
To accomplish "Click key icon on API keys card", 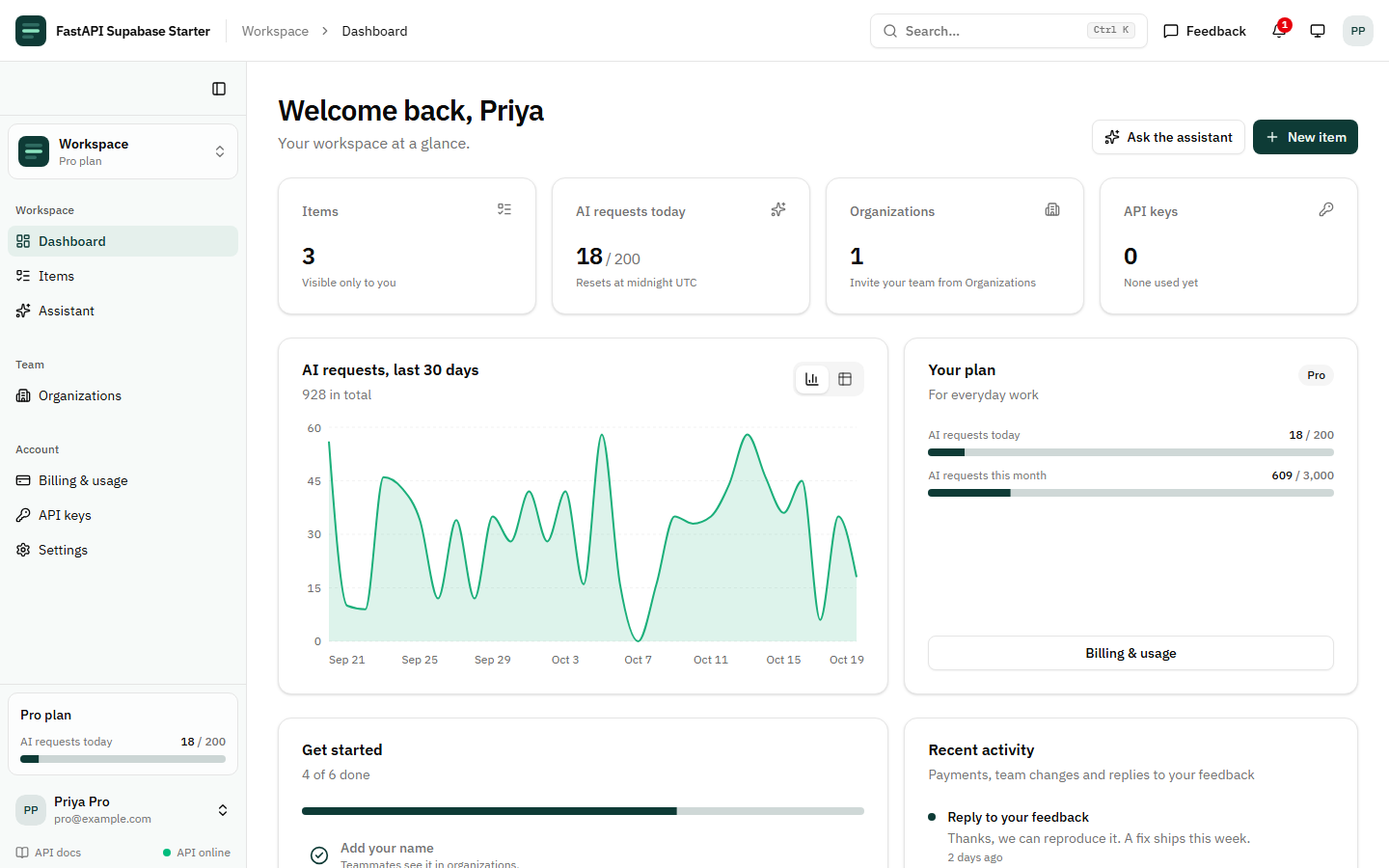I will [x=1326, y=209].
